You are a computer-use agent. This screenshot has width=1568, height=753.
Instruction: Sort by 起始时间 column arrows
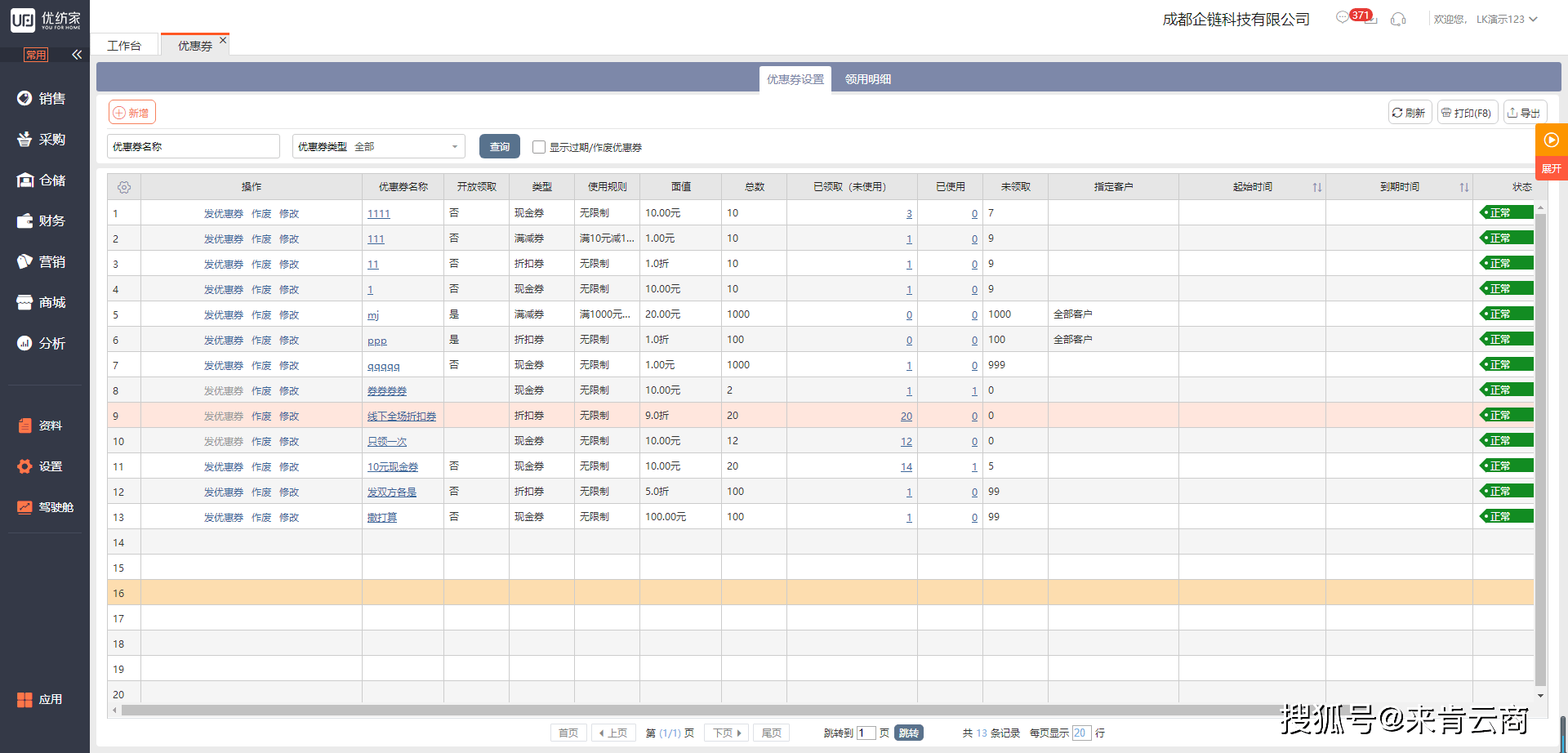[1317, 187]
